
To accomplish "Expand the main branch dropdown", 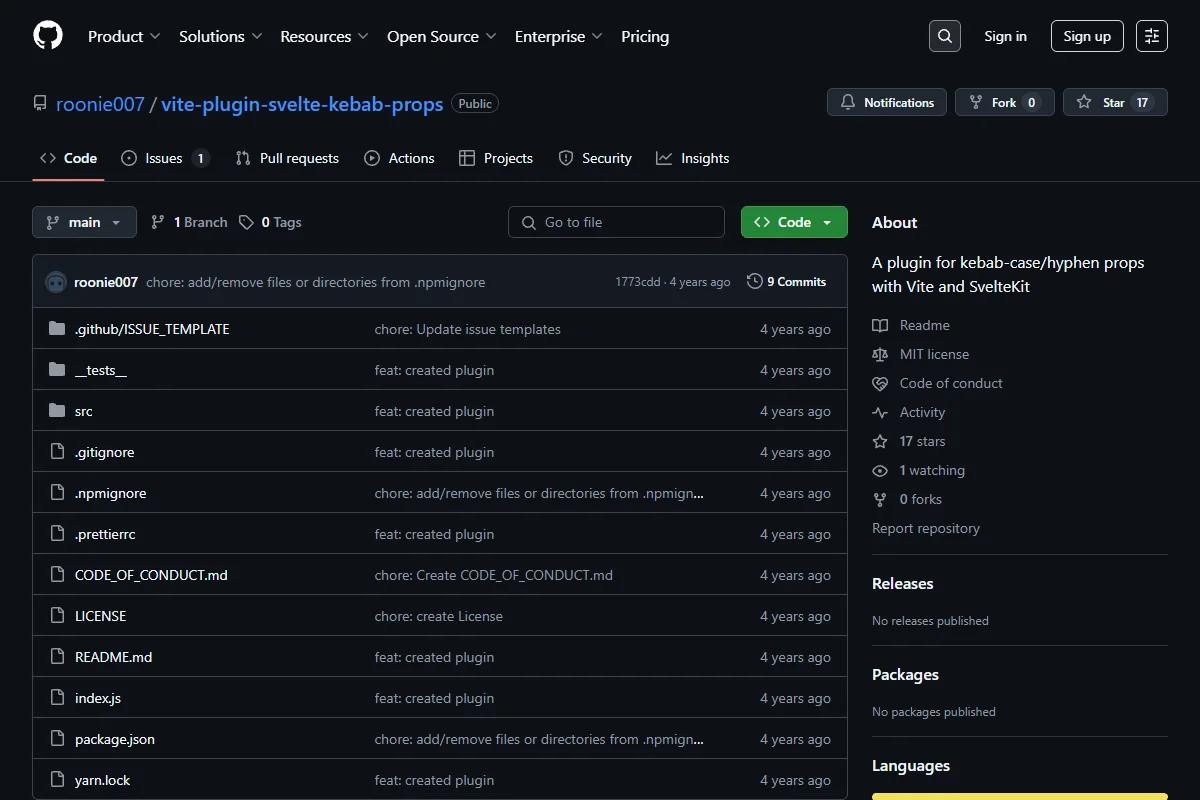I will (x=84, y=222).
